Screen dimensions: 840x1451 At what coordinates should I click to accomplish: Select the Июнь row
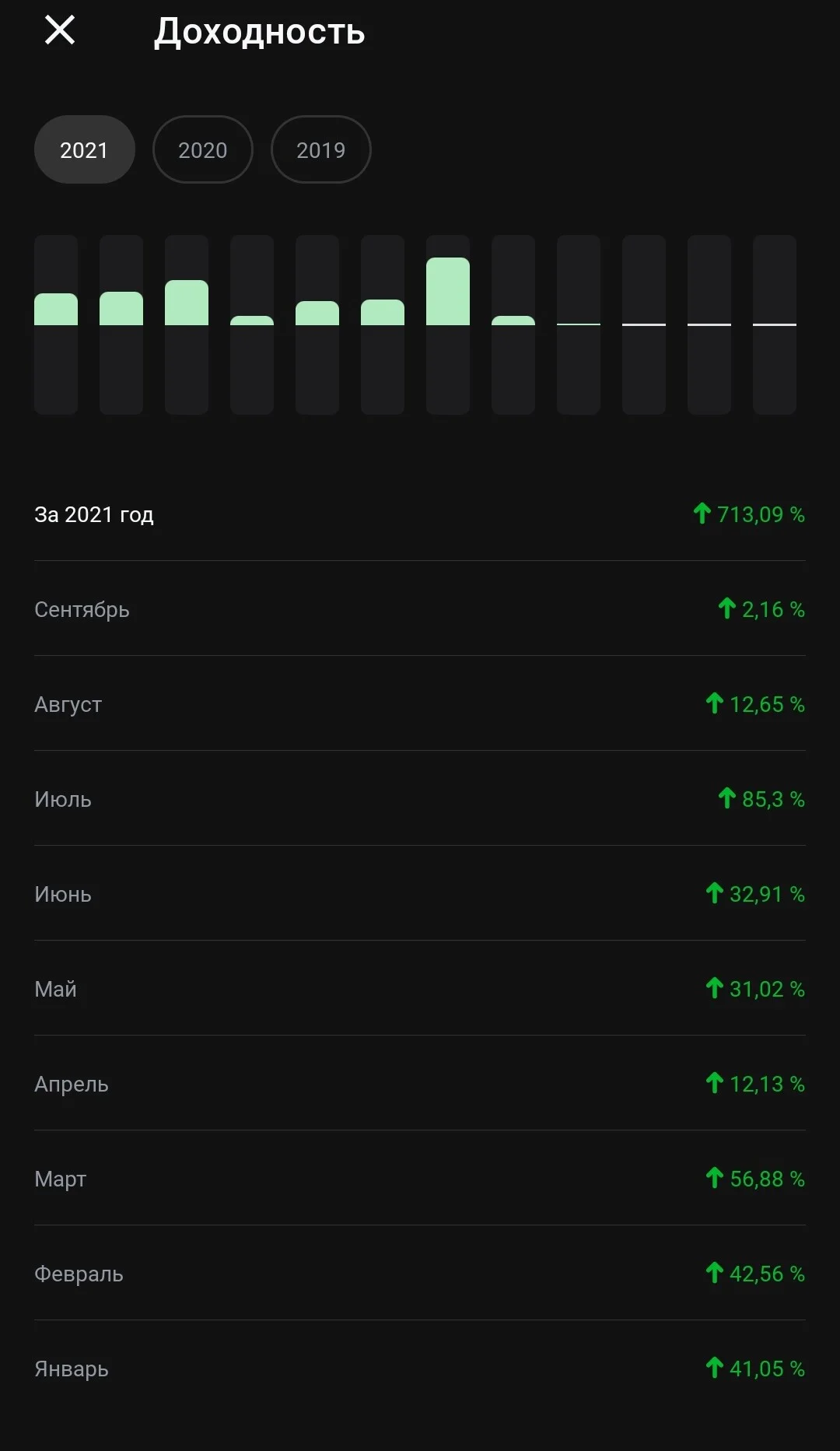point(420,894)
